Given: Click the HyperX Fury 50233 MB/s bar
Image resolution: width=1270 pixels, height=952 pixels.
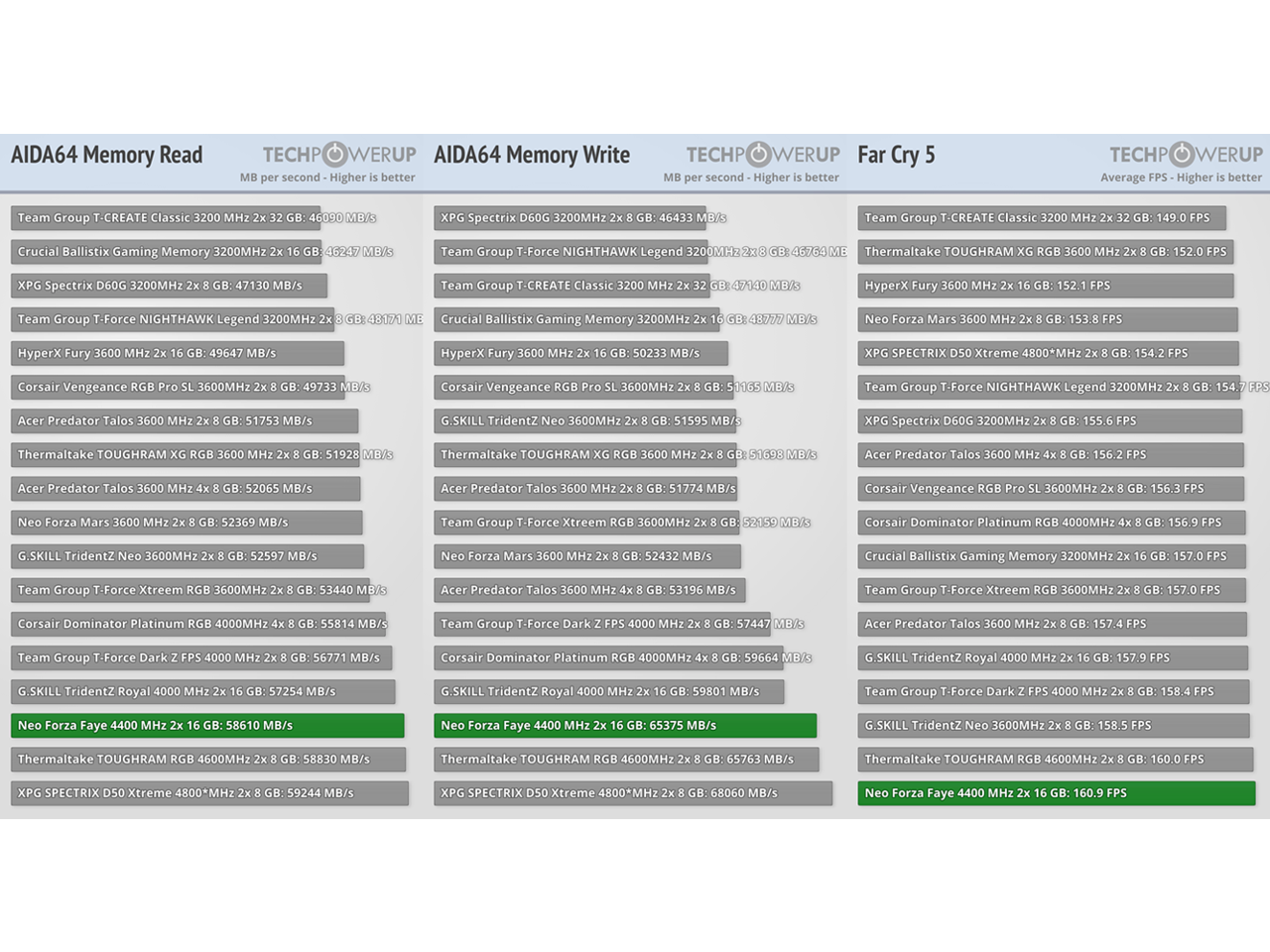Looking at the screenshot, I should 581,353.
